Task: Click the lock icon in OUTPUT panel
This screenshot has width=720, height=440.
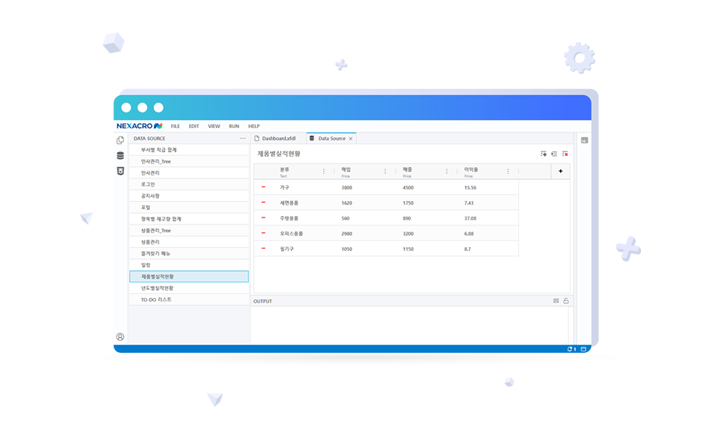Action: [x=566, y=301]
